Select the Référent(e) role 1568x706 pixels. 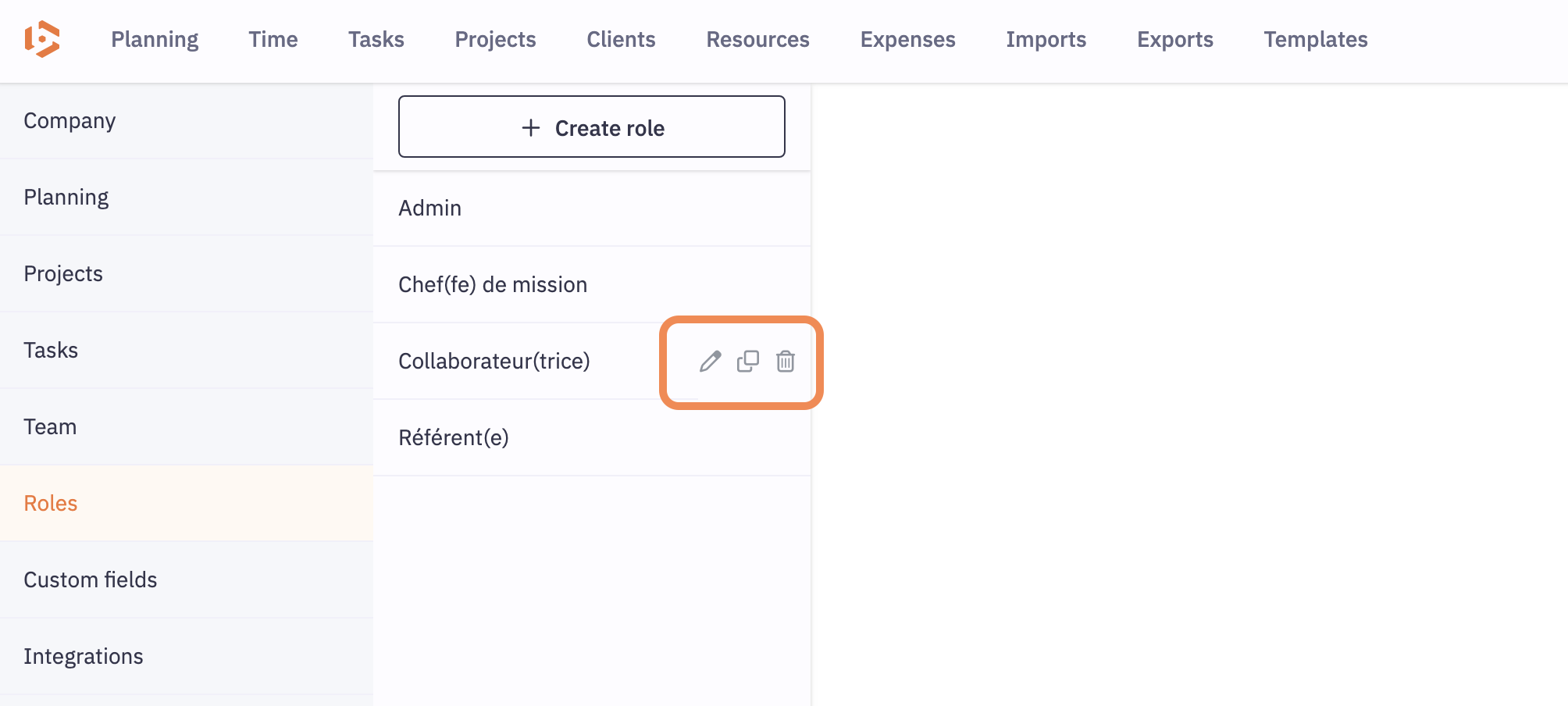point(454,438)
